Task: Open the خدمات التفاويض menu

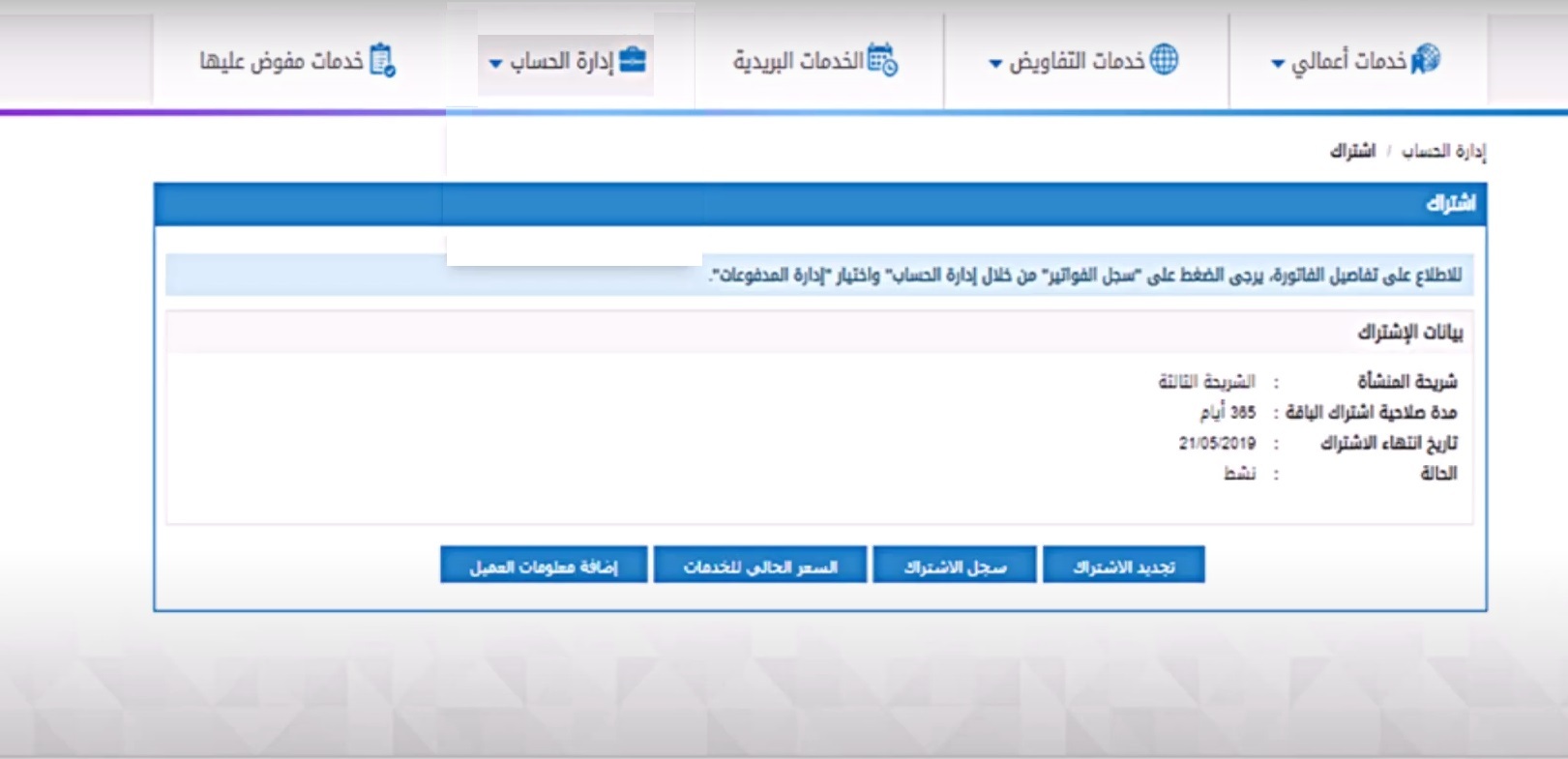Action: tap(1083, 61)
